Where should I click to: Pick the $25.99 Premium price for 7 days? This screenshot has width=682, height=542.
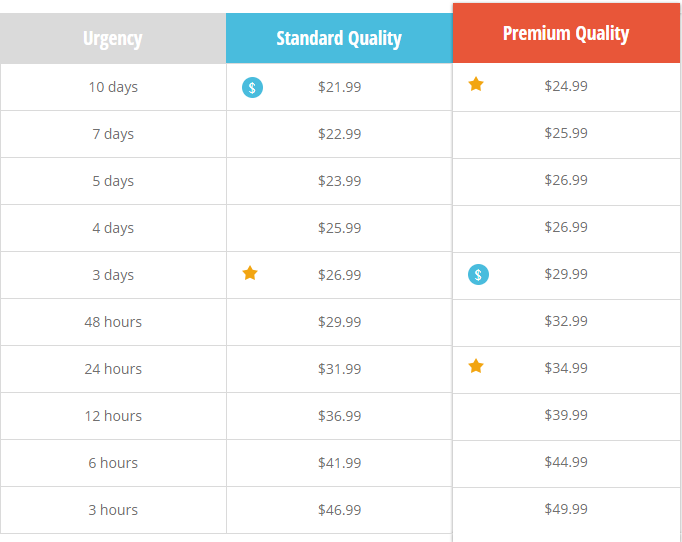[x=566, y=133]
